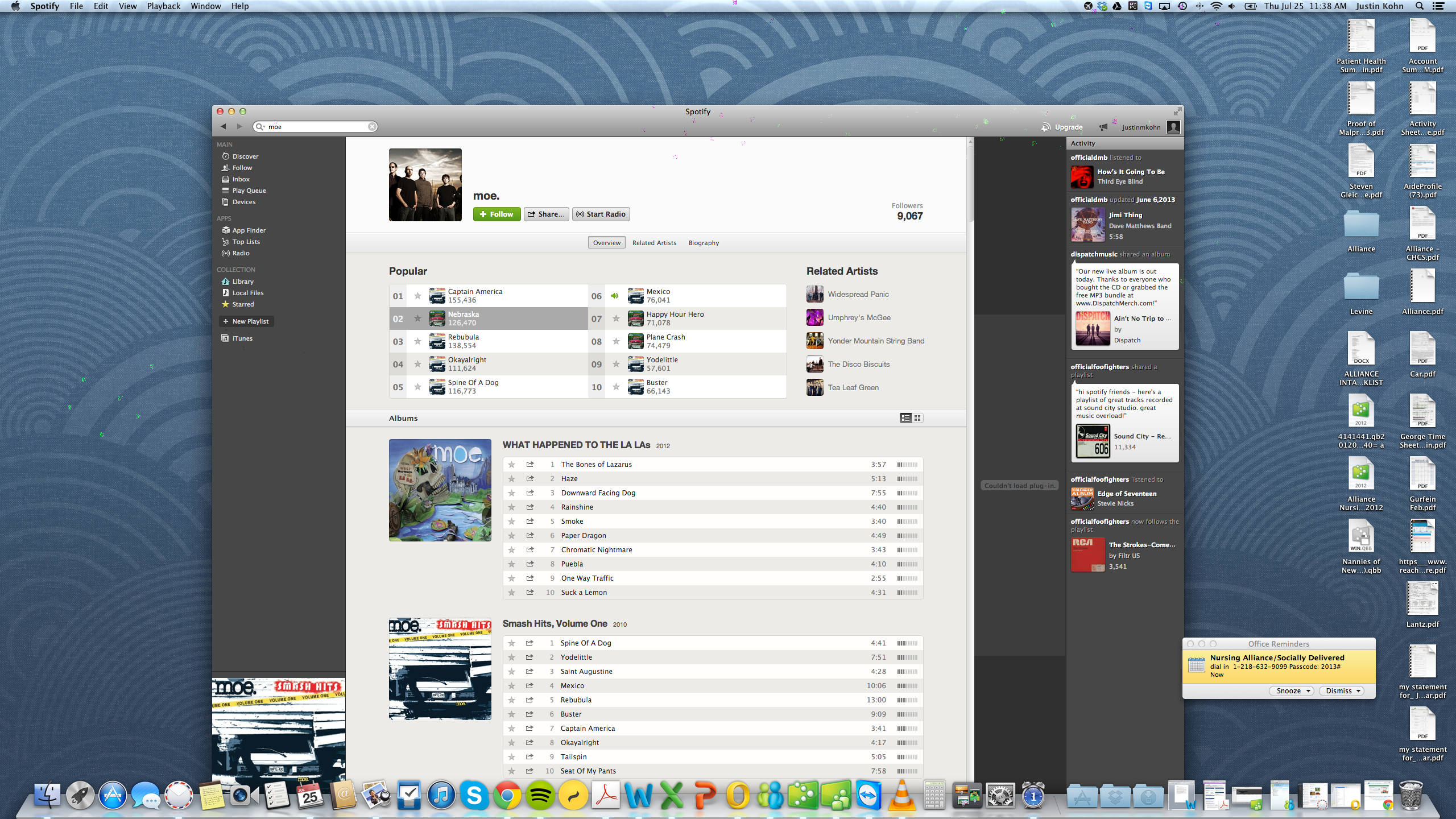Open related artist Umphrey's McGee

859,317
